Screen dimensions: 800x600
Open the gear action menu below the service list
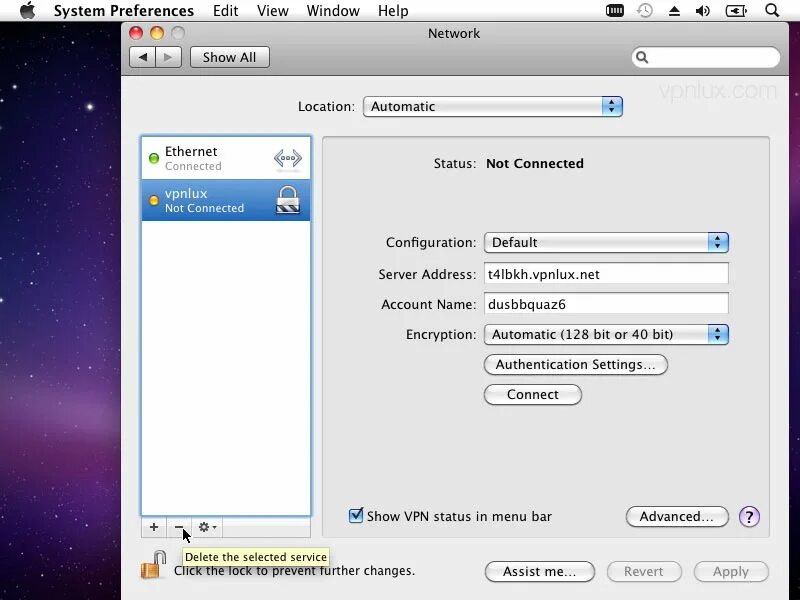point(207,527)
